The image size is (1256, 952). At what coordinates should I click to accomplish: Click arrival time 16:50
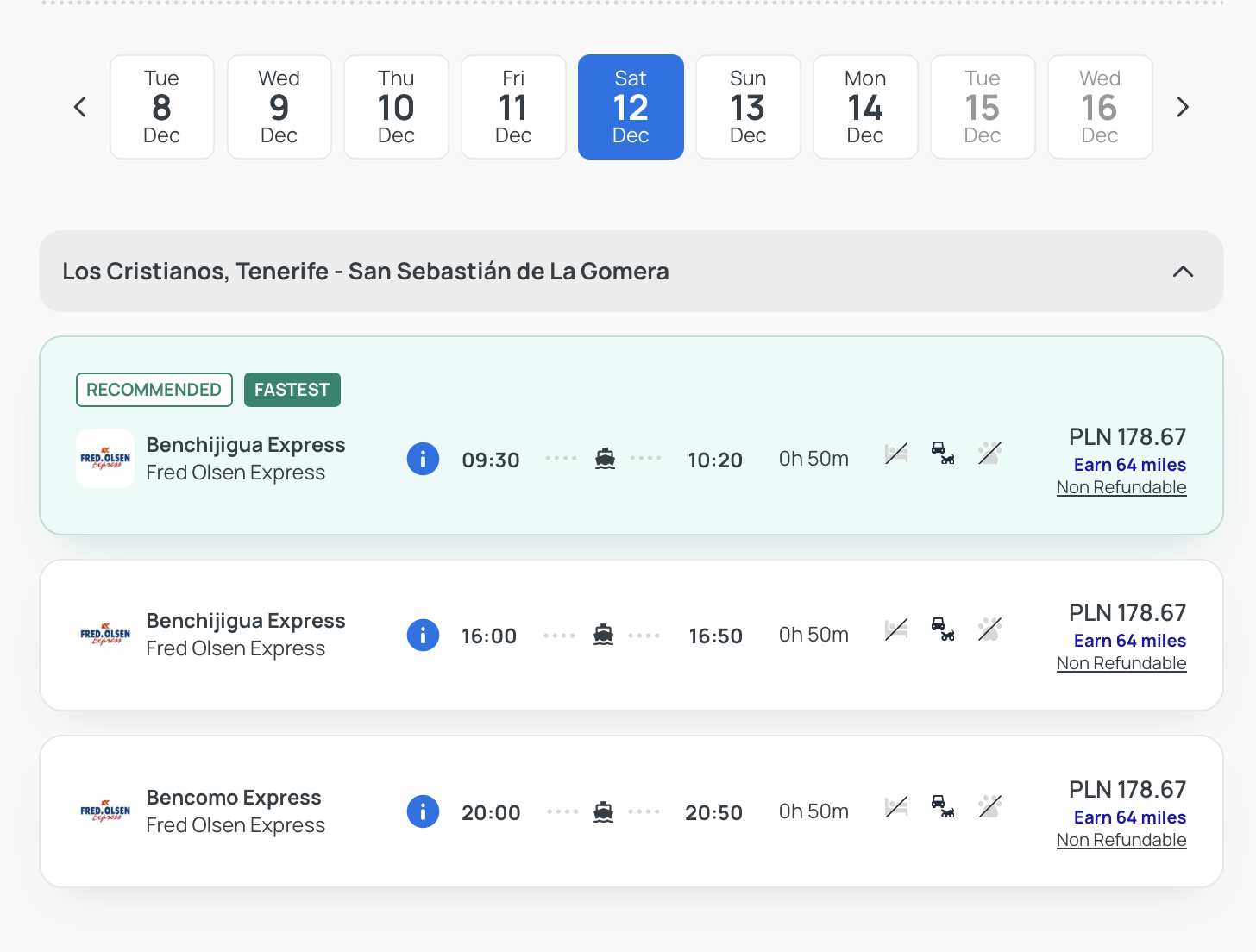[716, 636]
